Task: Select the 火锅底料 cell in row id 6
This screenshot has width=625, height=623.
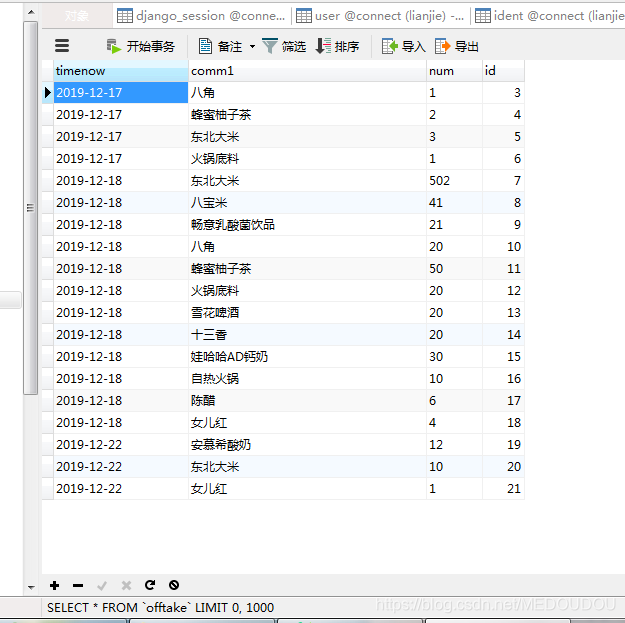Action: click(x=307, y=159)
